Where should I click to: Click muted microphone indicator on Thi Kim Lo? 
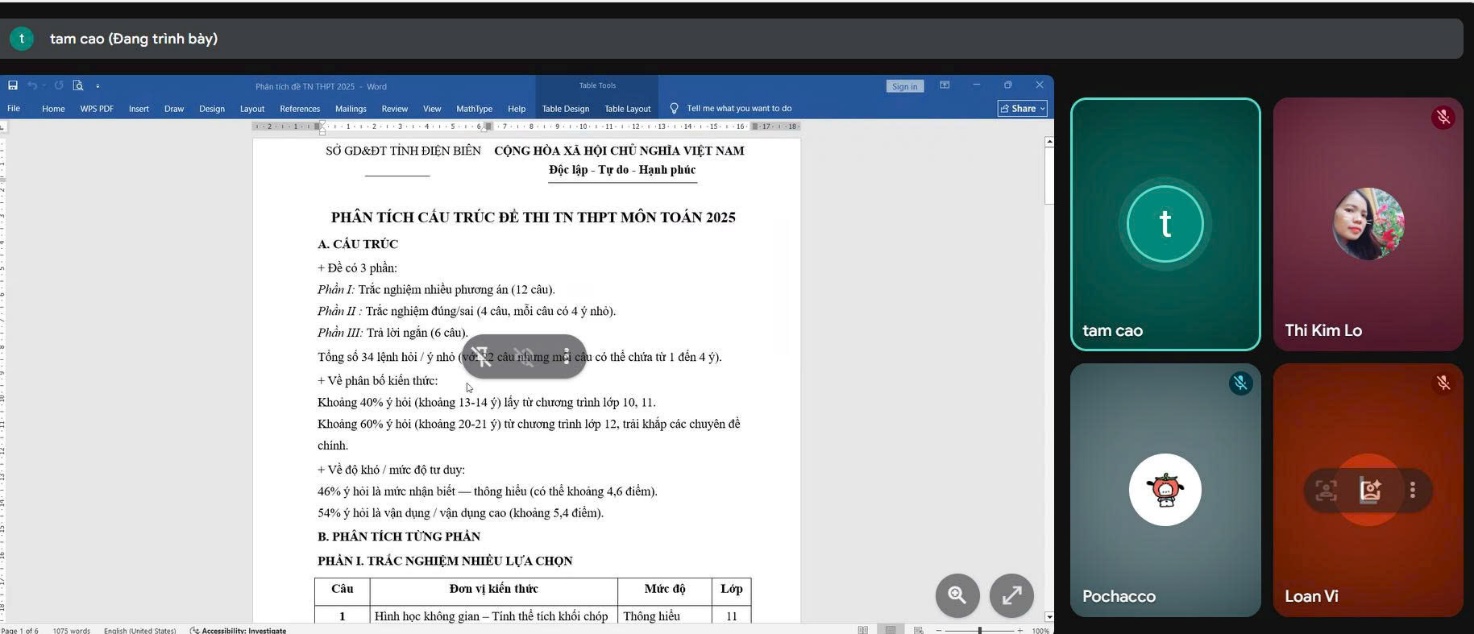pyautogui.click(x=1442, y=117)
